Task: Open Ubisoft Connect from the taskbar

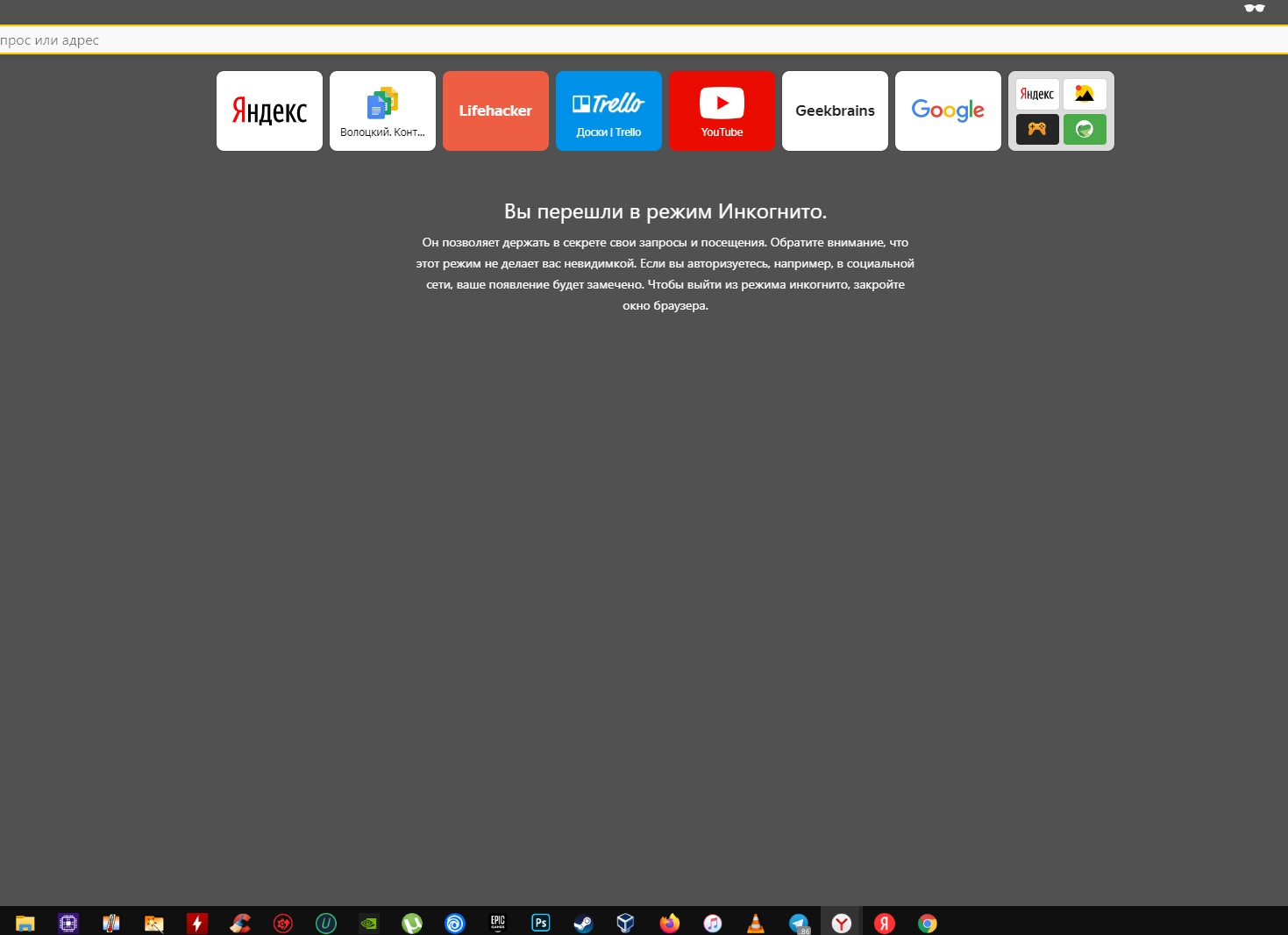Action: point(454,923)
